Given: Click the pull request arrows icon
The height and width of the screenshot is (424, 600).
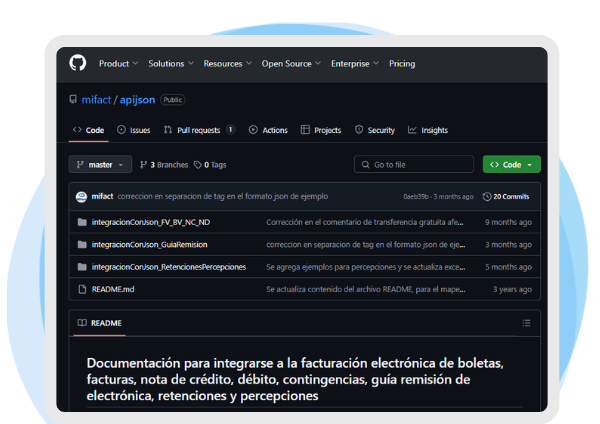Looking at the screenshot, I should [x=168, y=130].
